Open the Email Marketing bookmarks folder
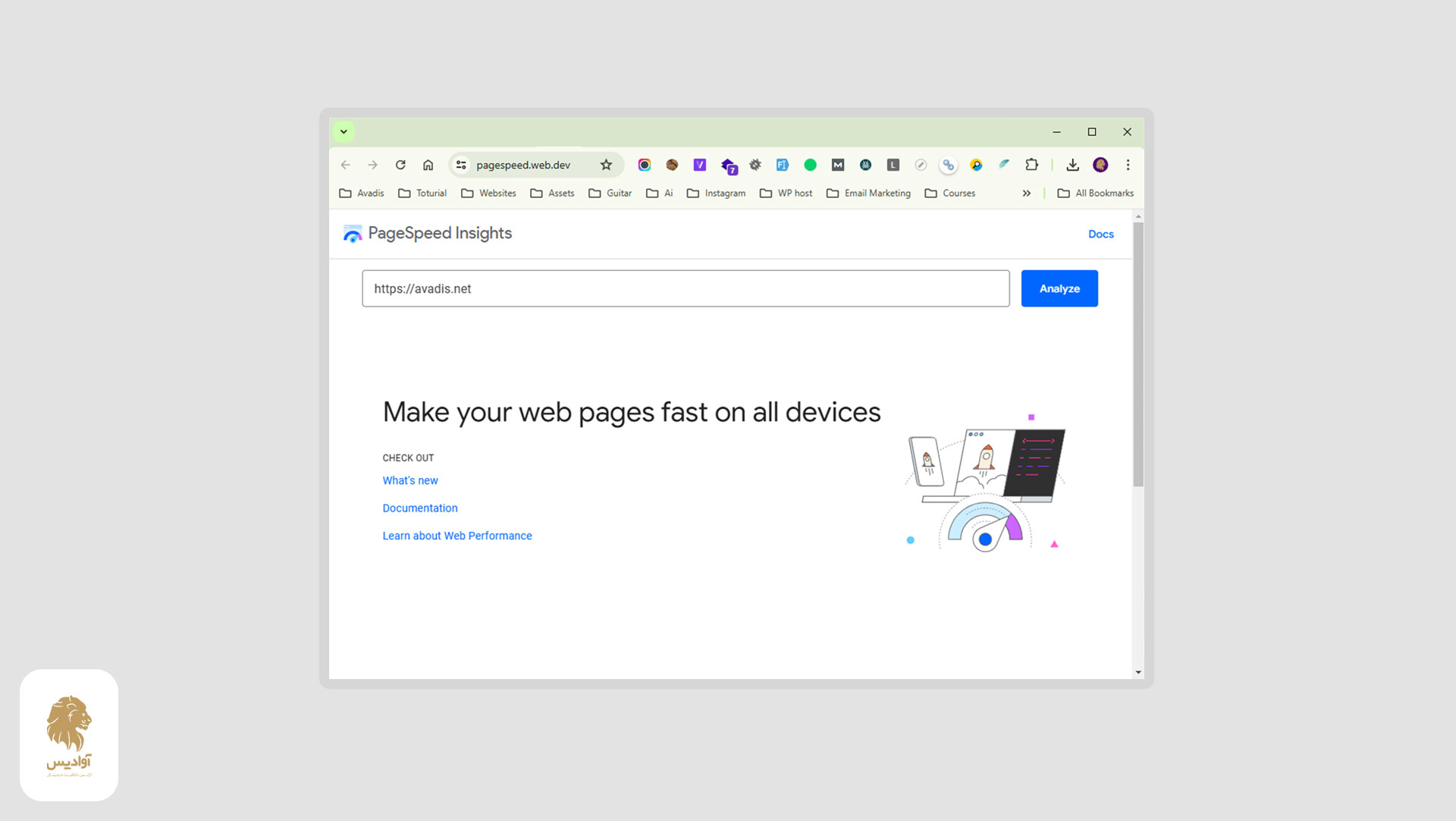Image resolution: width=1456 pixels, height=821 pixels. coord(868,193)
